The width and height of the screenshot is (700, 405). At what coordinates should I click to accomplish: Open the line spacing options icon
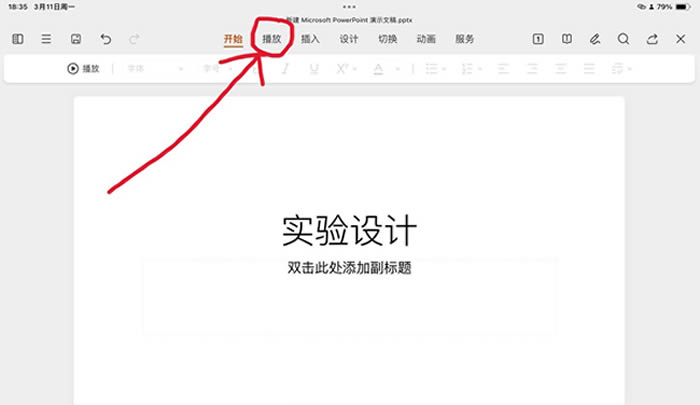pyautogui.click(x=618, y=69)
